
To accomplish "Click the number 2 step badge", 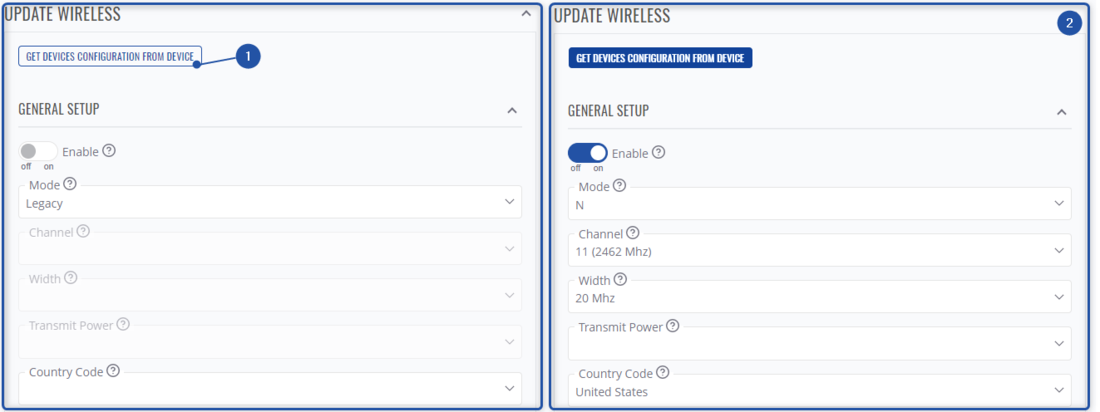I will (x=1070, y=24).
